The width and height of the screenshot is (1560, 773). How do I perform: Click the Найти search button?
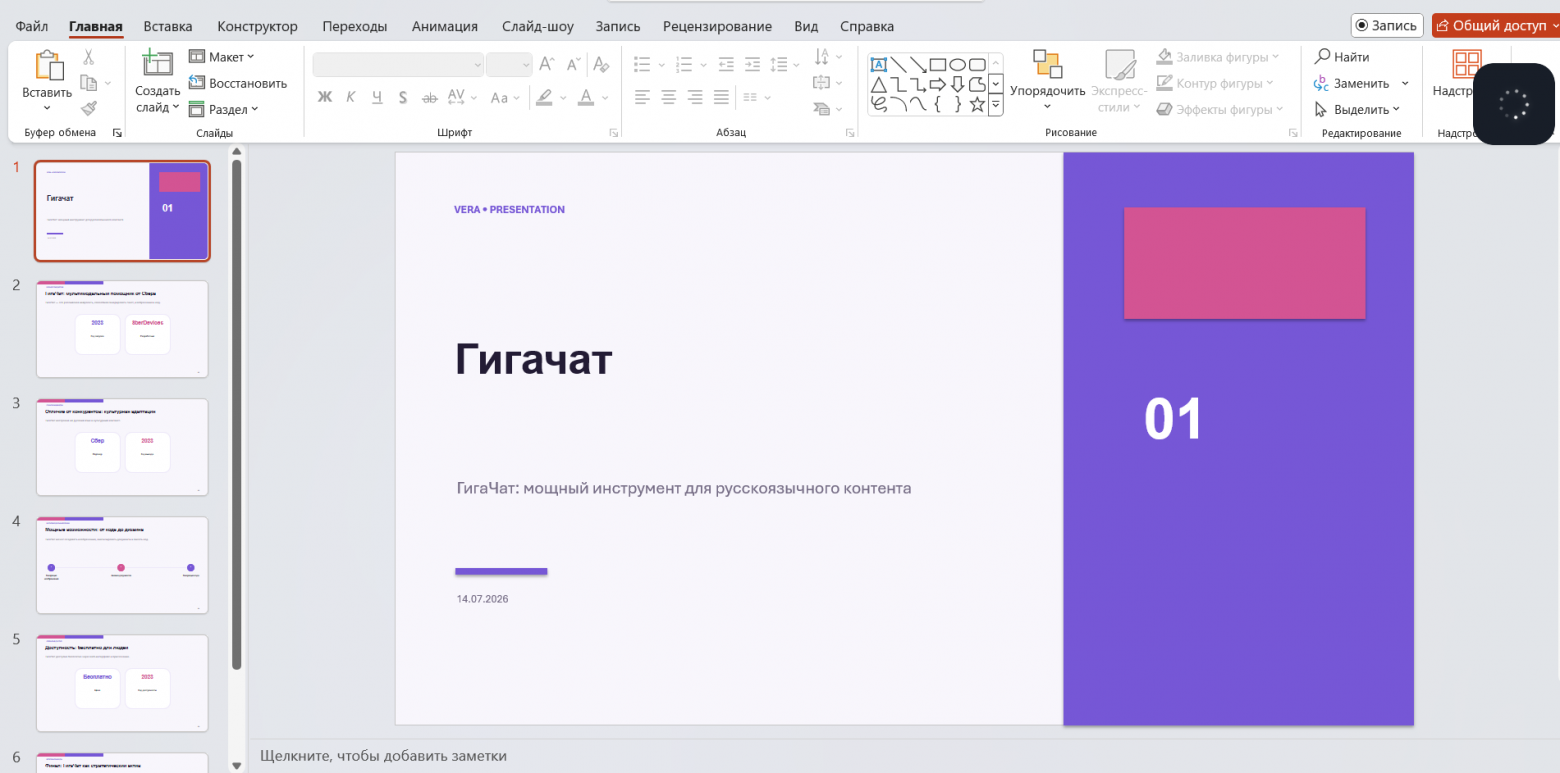(x=1341, y=57)
